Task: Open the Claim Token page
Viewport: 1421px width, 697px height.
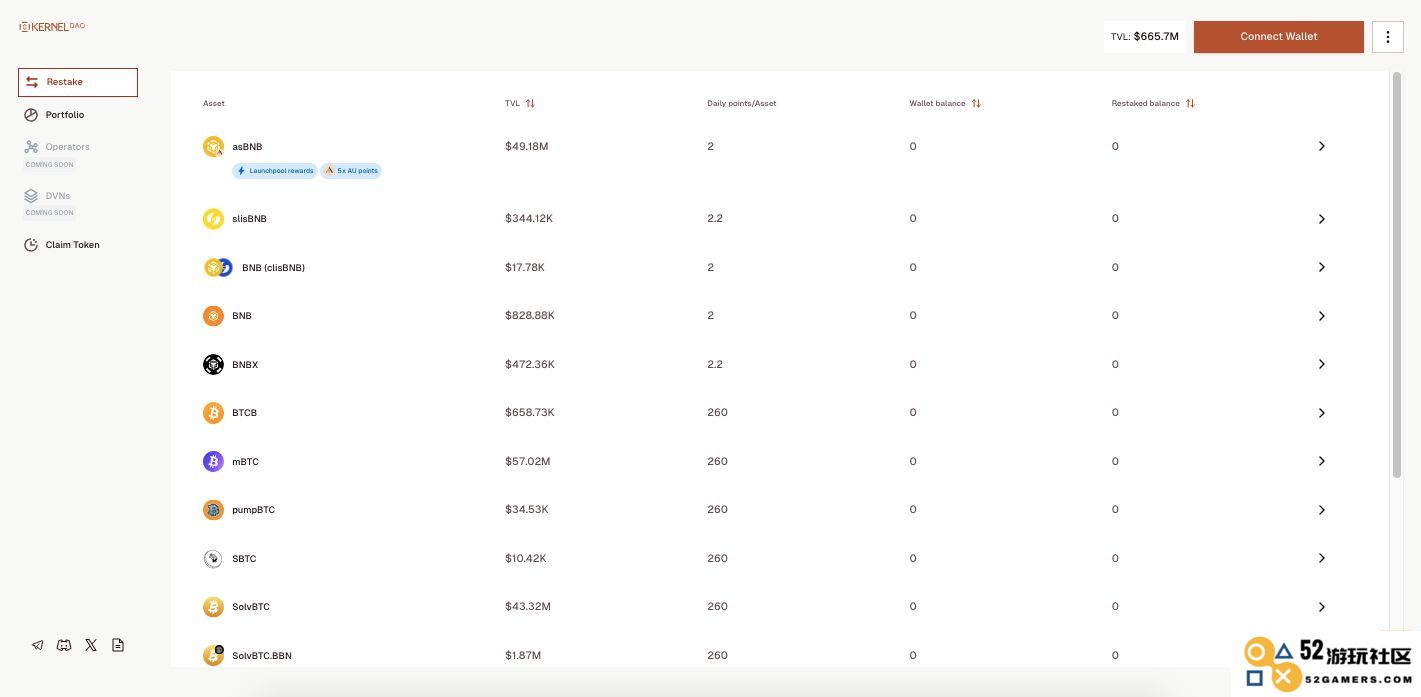Action: coord(62,245)
